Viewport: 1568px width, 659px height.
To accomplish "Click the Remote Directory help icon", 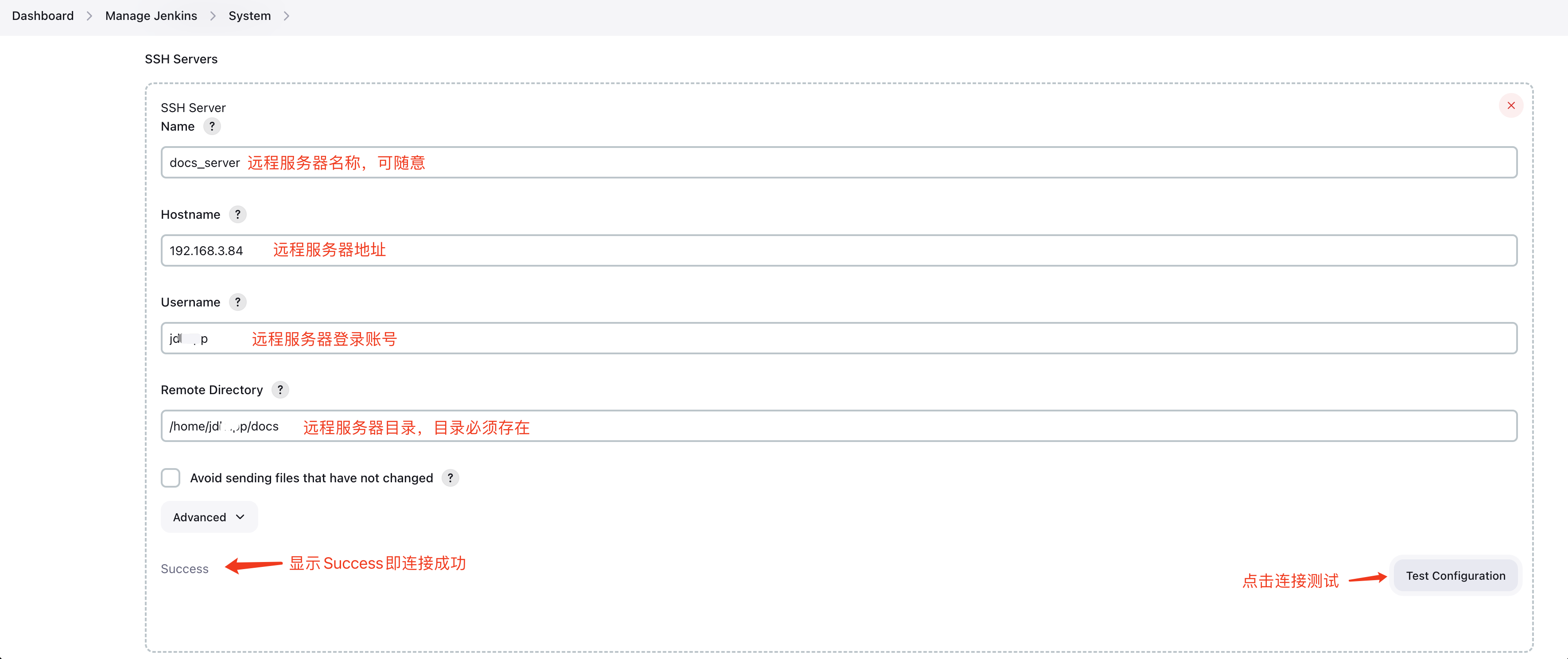I will 280,390.
